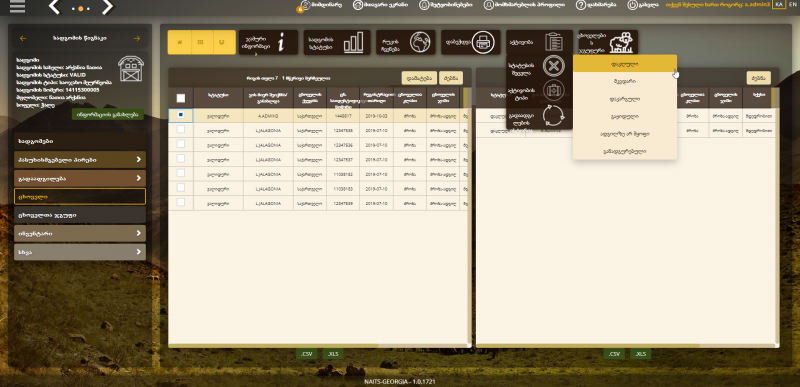Image resolution: width=800 pixels, height=387 pixels.
Task: Go back with the top left chevron
Action: tap(55, 7)
